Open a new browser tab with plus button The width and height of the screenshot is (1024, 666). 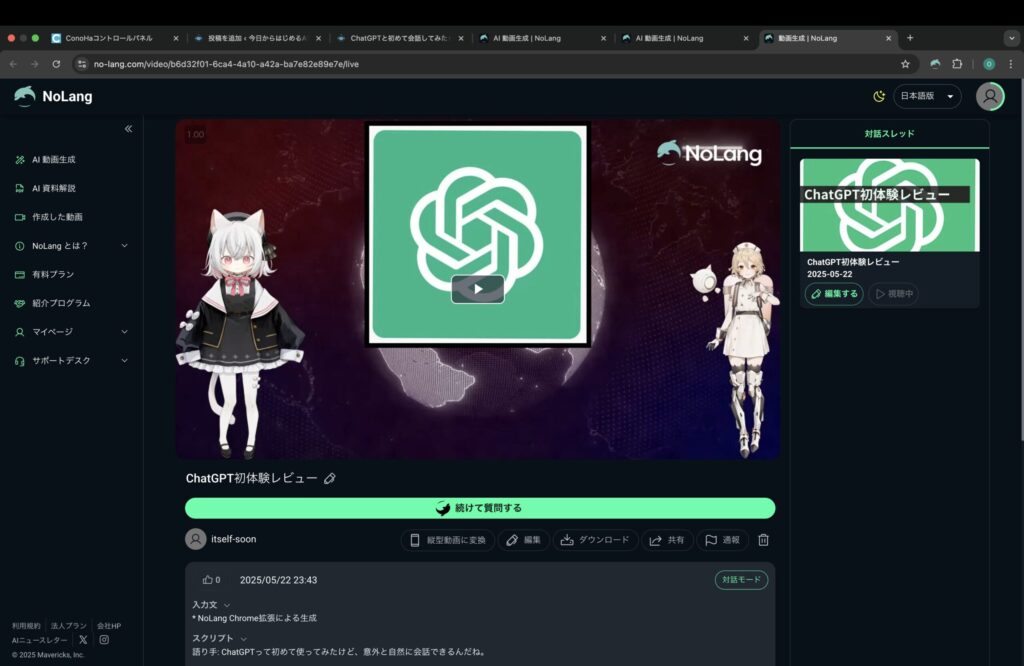click(910, 38)
